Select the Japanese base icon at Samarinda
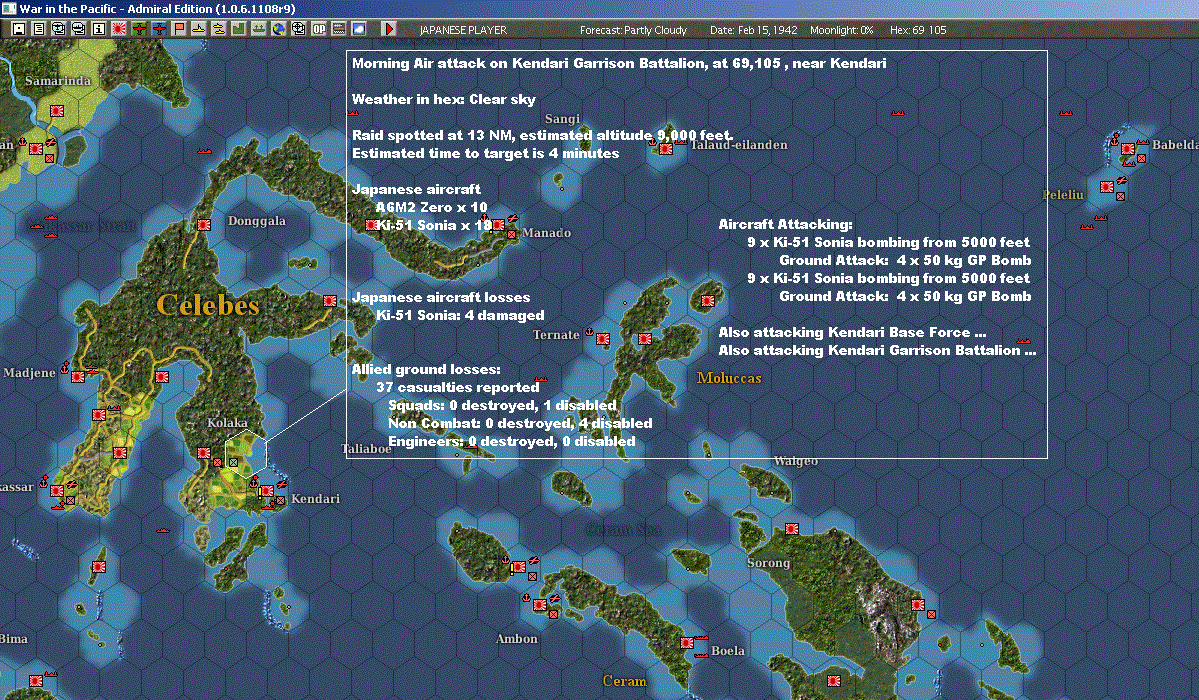Image resolution: width=1199 pixels, height=700 pixels. click(57, 111)
